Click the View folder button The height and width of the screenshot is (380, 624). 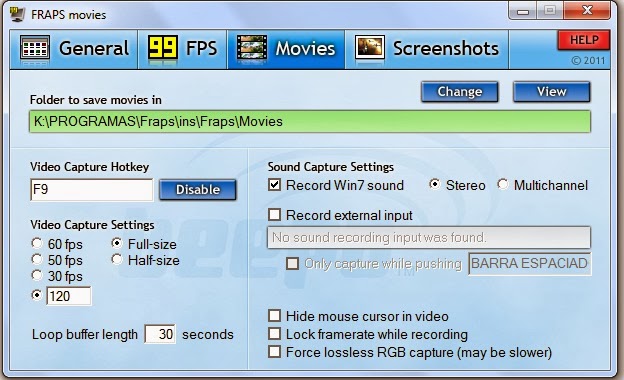click(552, 92)
